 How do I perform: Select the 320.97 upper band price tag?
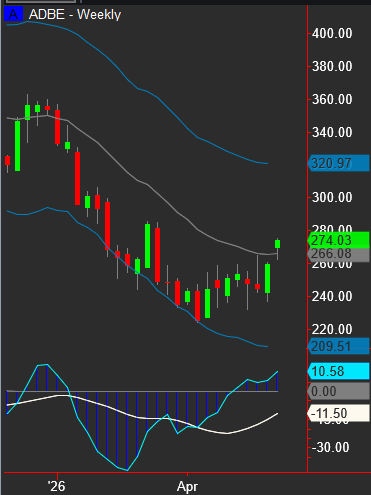(338, 163)
